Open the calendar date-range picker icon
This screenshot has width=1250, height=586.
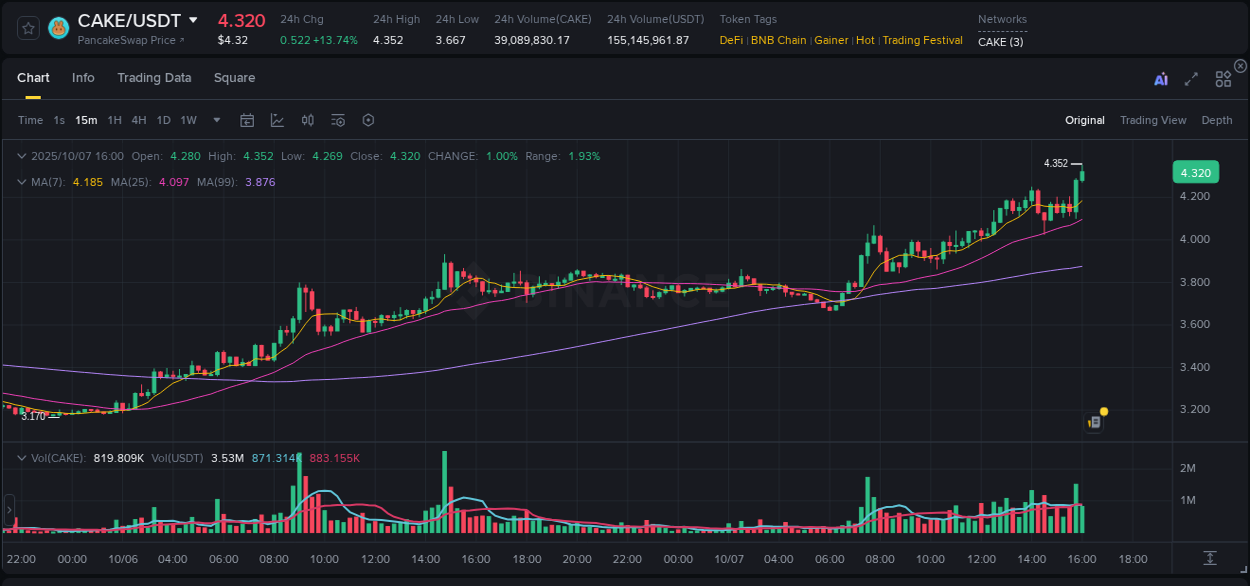point(247,120)
